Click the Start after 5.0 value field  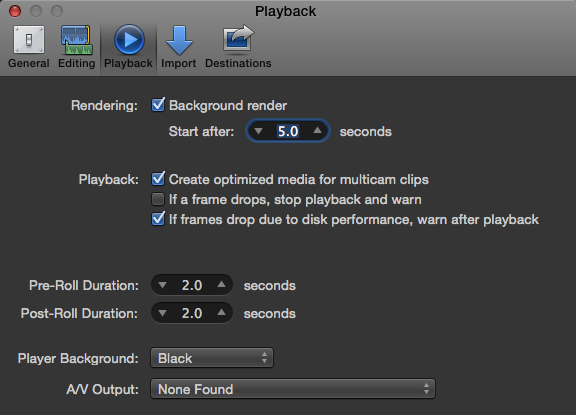tap(288, 131)
